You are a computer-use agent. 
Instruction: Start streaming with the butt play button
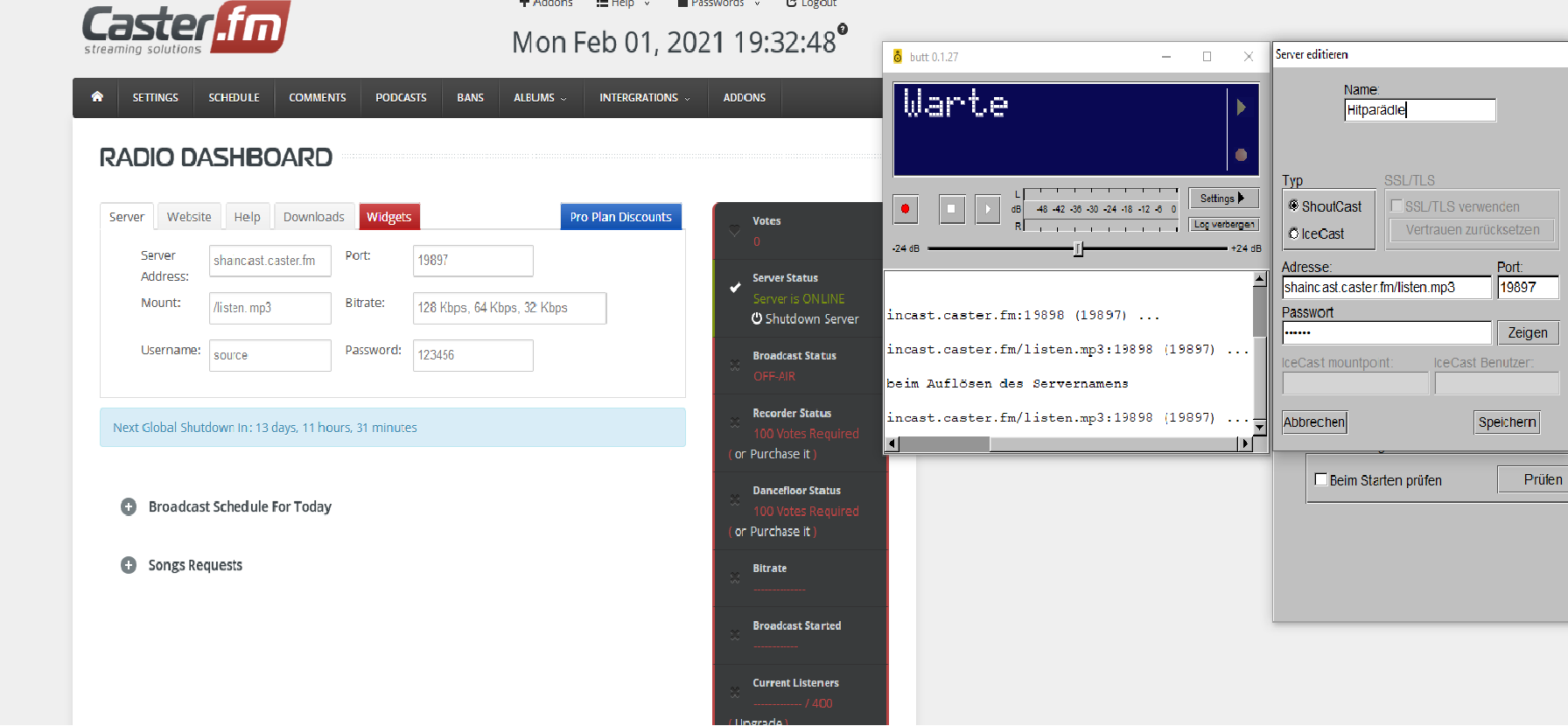(x=987, y=209)
